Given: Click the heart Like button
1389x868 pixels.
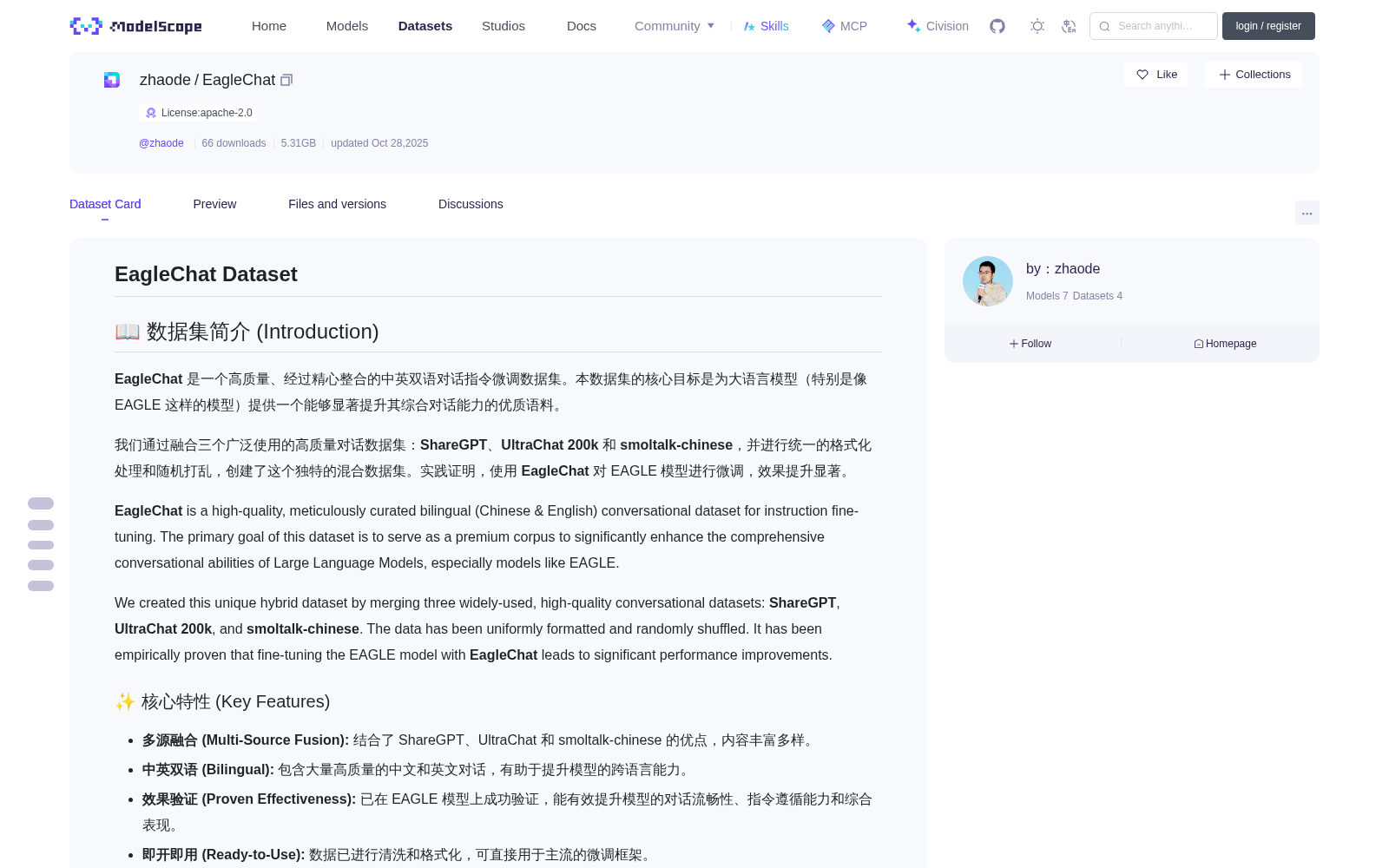Looking at the screenshot, I should 1156,75.
